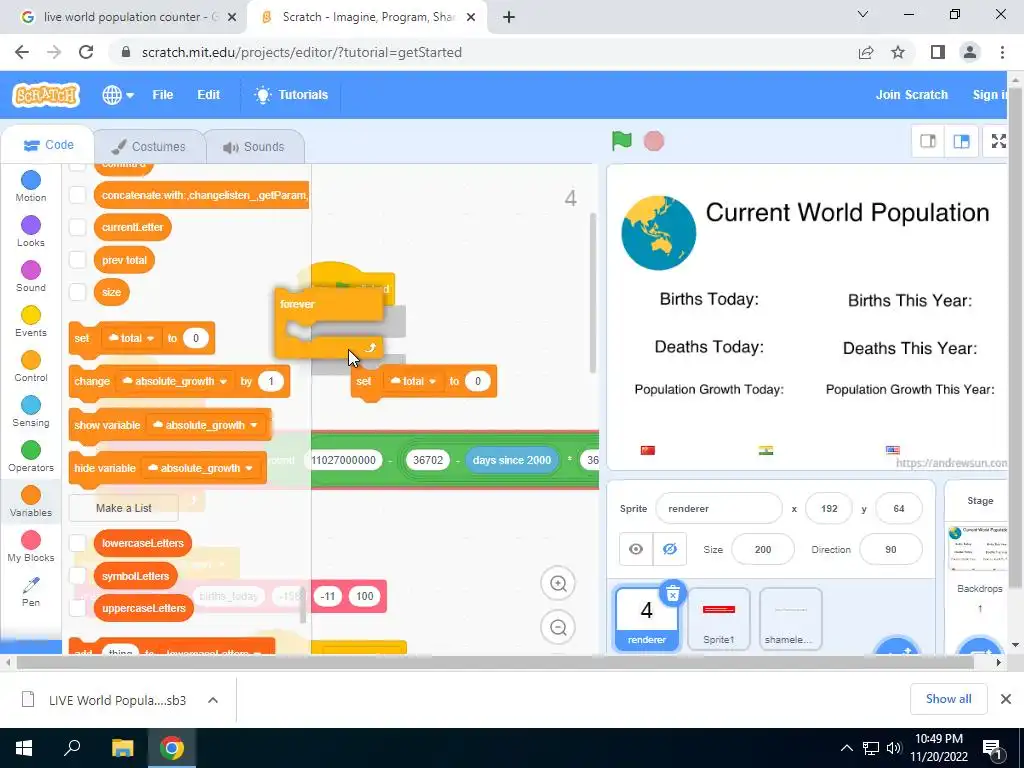Image resolution: width=1024 pixels, height=768 pixels.
Task: Click the sprite Size field
Action: [x=763, y=549]
